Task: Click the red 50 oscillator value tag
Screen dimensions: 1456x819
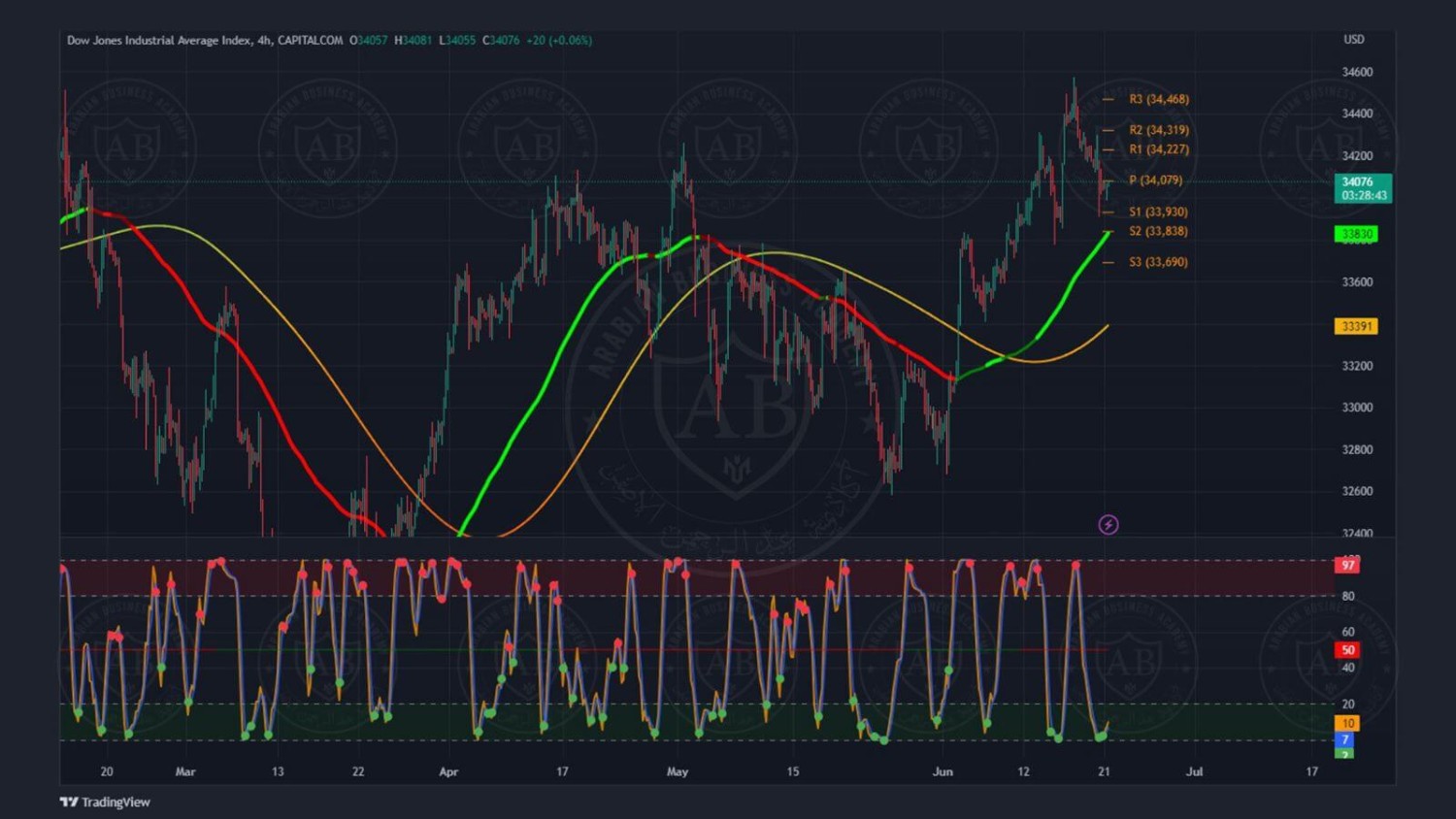Action: click(1347, 650)
